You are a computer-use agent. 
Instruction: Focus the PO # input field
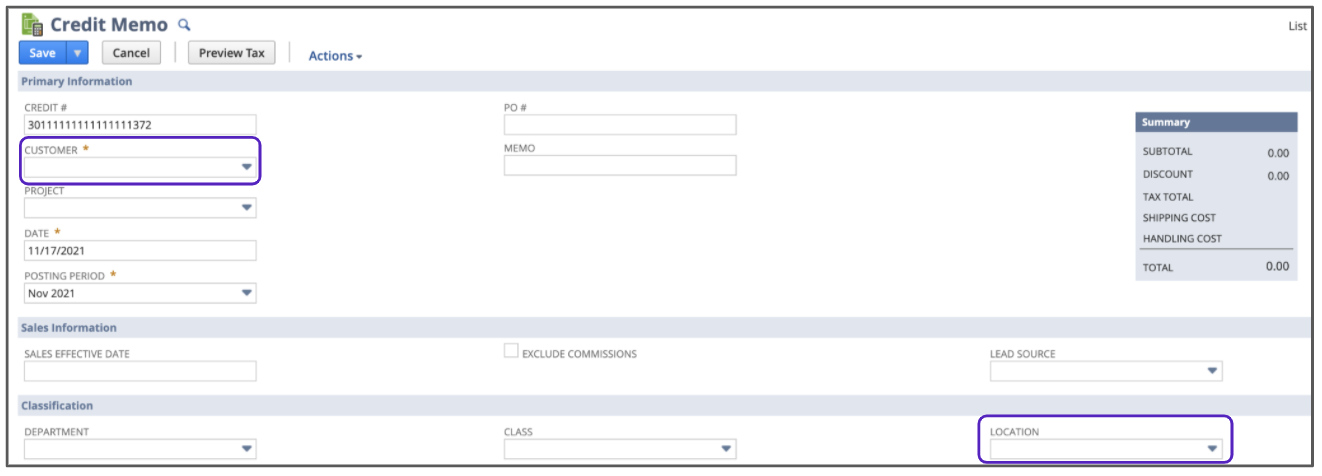click(x=620, y=125)
